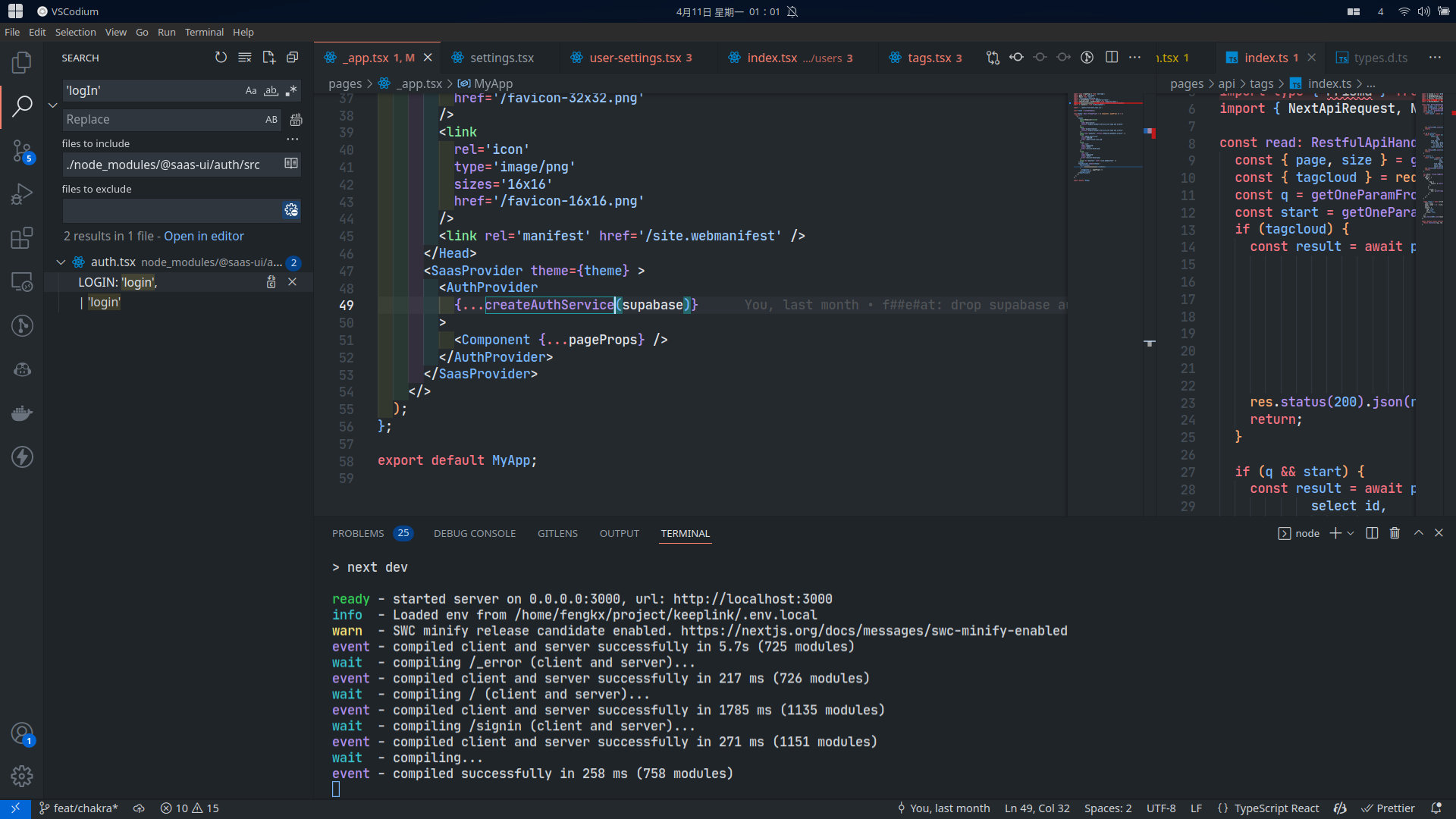Open new search editor icon

coord(269,57)
